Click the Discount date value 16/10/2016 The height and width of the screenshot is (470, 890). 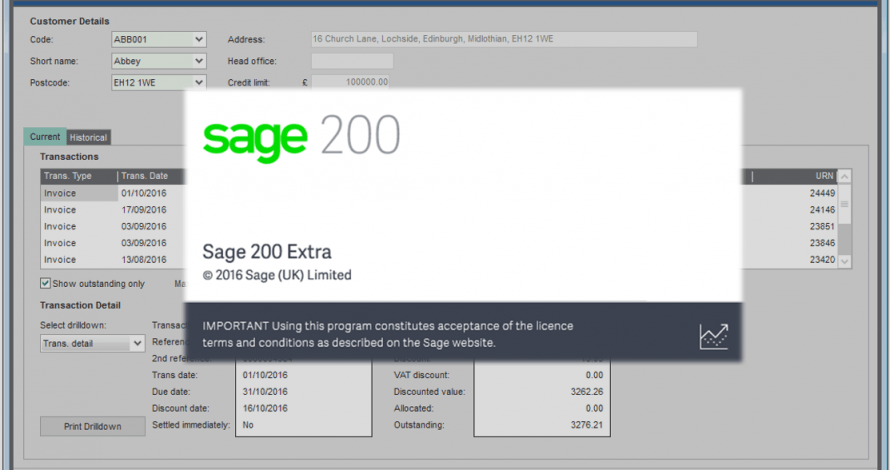click(265, 408)
